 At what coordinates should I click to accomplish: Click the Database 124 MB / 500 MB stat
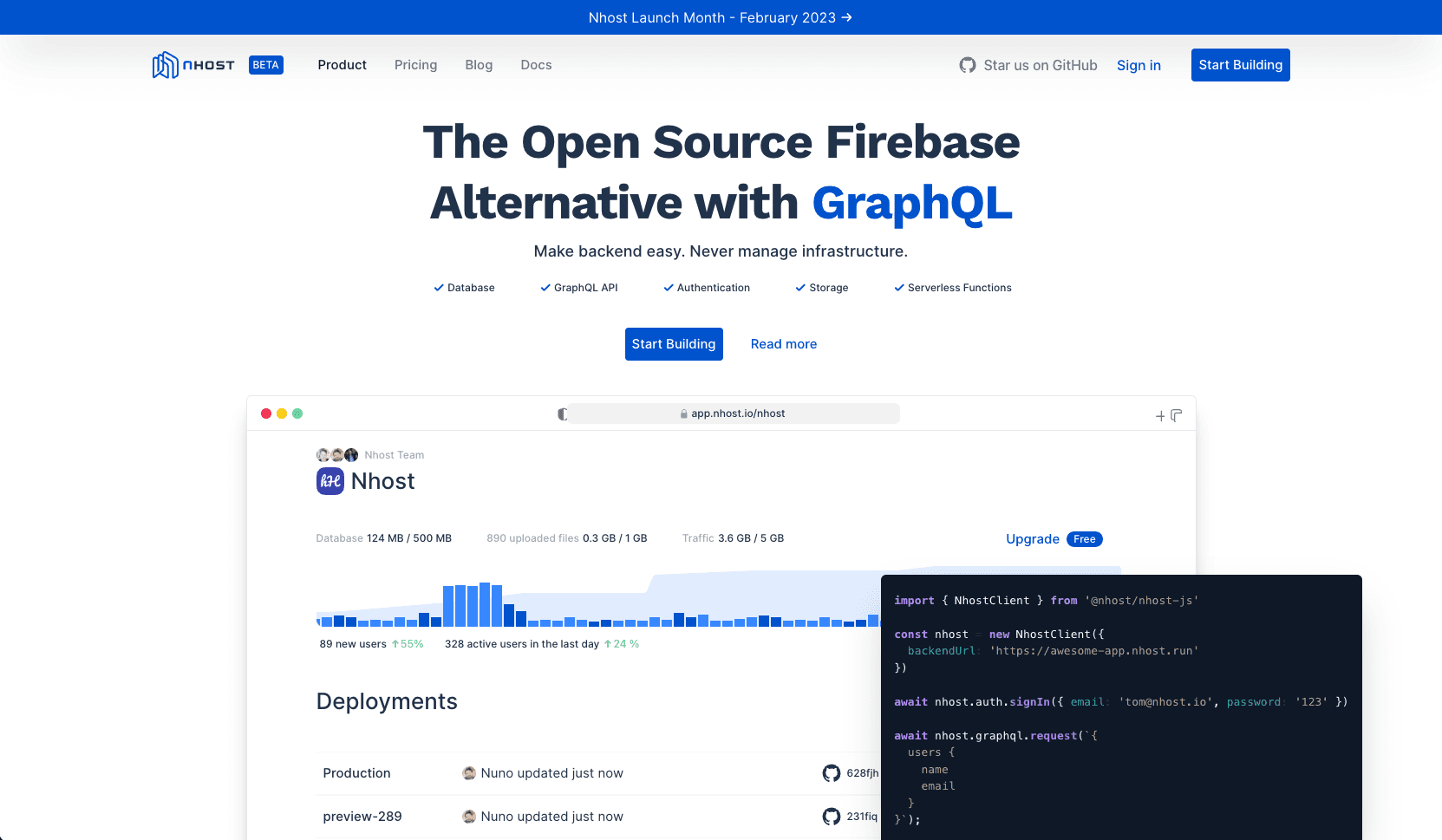coord(384,538)
